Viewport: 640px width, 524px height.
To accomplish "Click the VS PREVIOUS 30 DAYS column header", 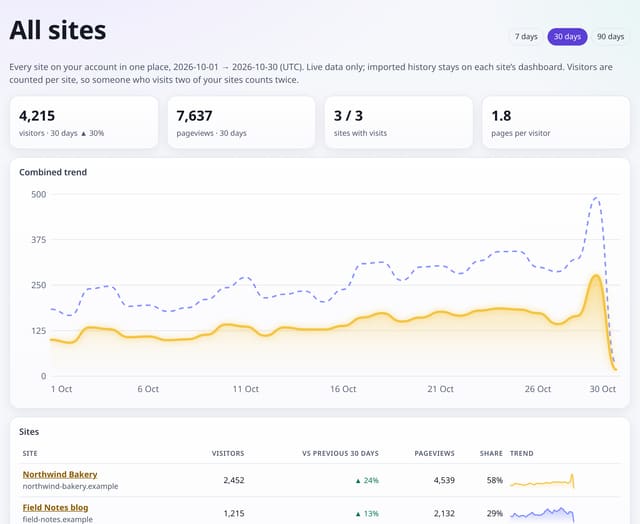I will click(x=340, y=453).
